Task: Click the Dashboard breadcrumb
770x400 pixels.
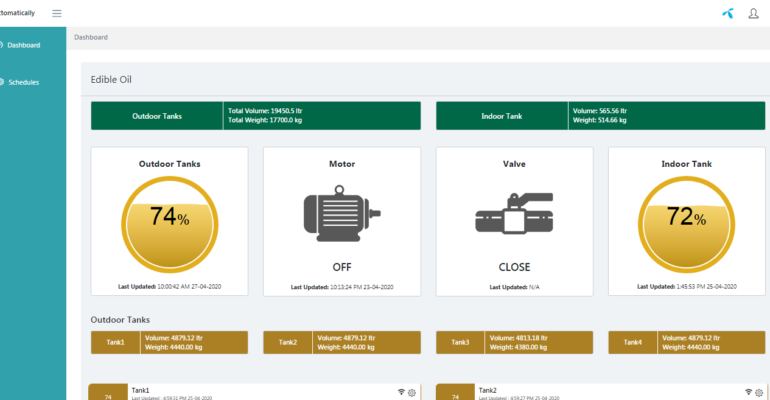Action: [x=91, y=37]
